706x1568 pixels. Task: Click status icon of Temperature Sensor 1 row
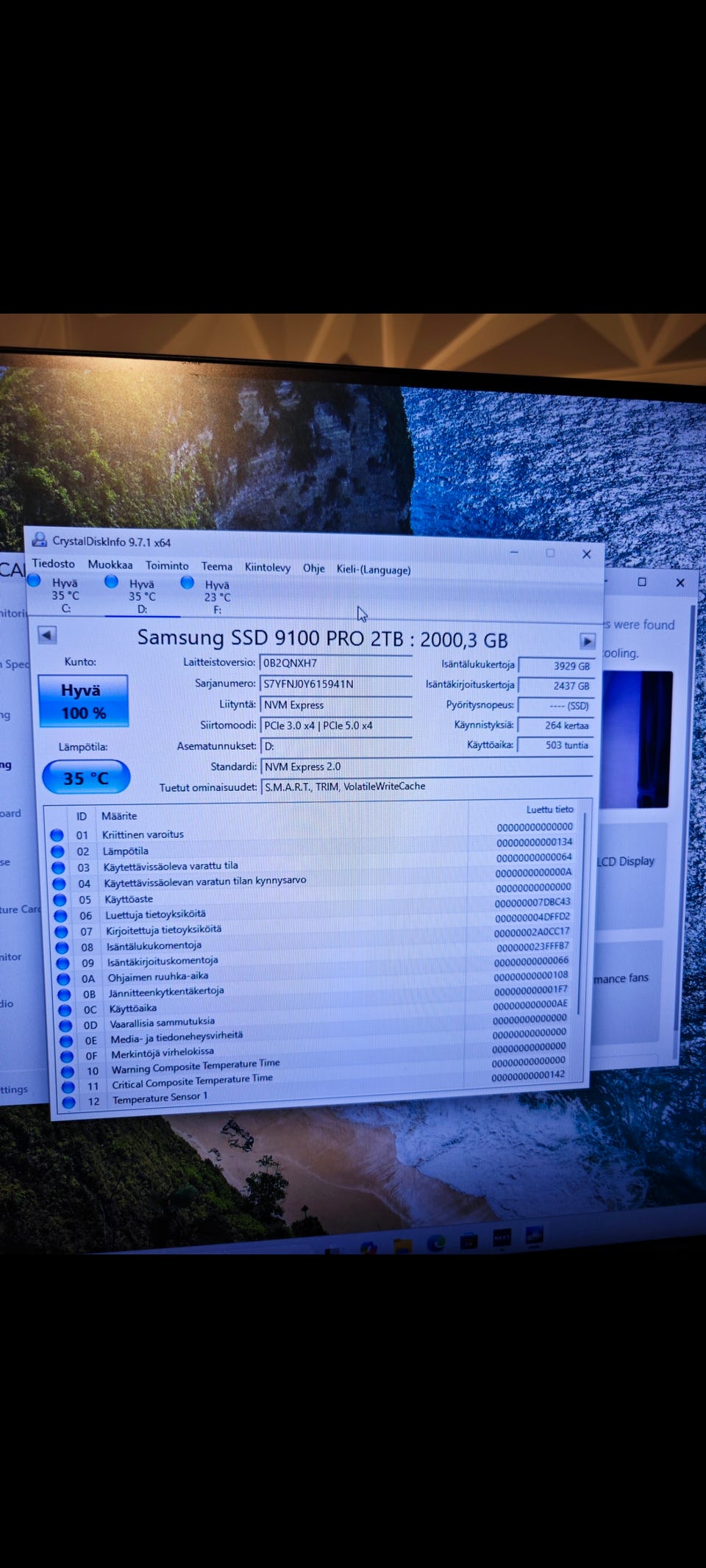click(69, 1103)
